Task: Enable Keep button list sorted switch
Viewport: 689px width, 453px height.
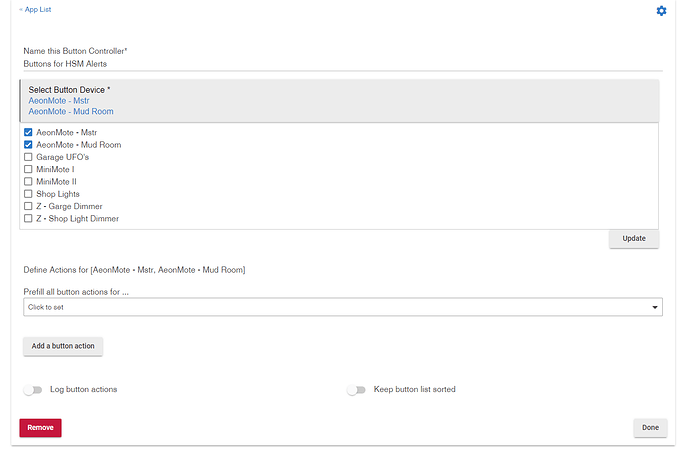Action: 356,390
